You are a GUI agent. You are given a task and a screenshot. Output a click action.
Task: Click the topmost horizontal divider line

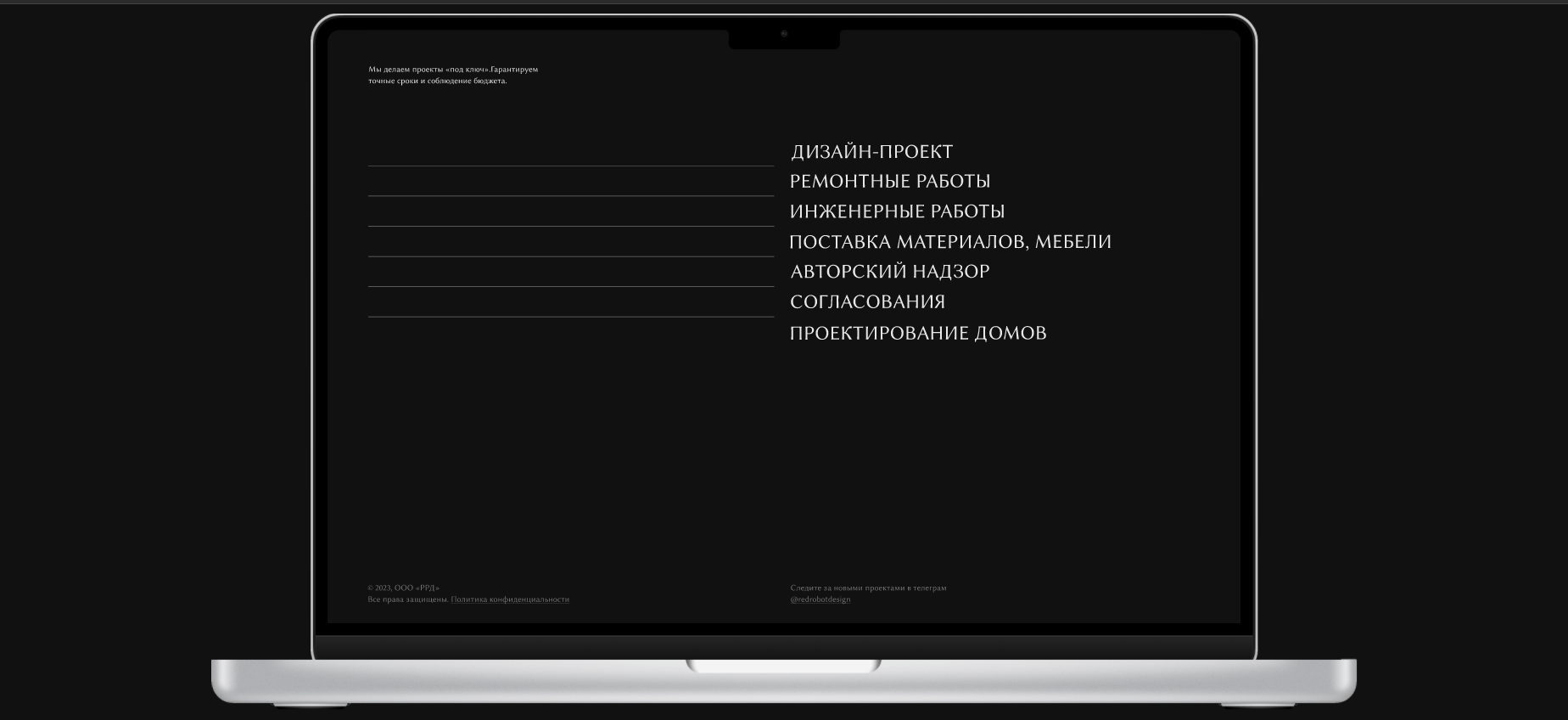click(x=570, y=166)
